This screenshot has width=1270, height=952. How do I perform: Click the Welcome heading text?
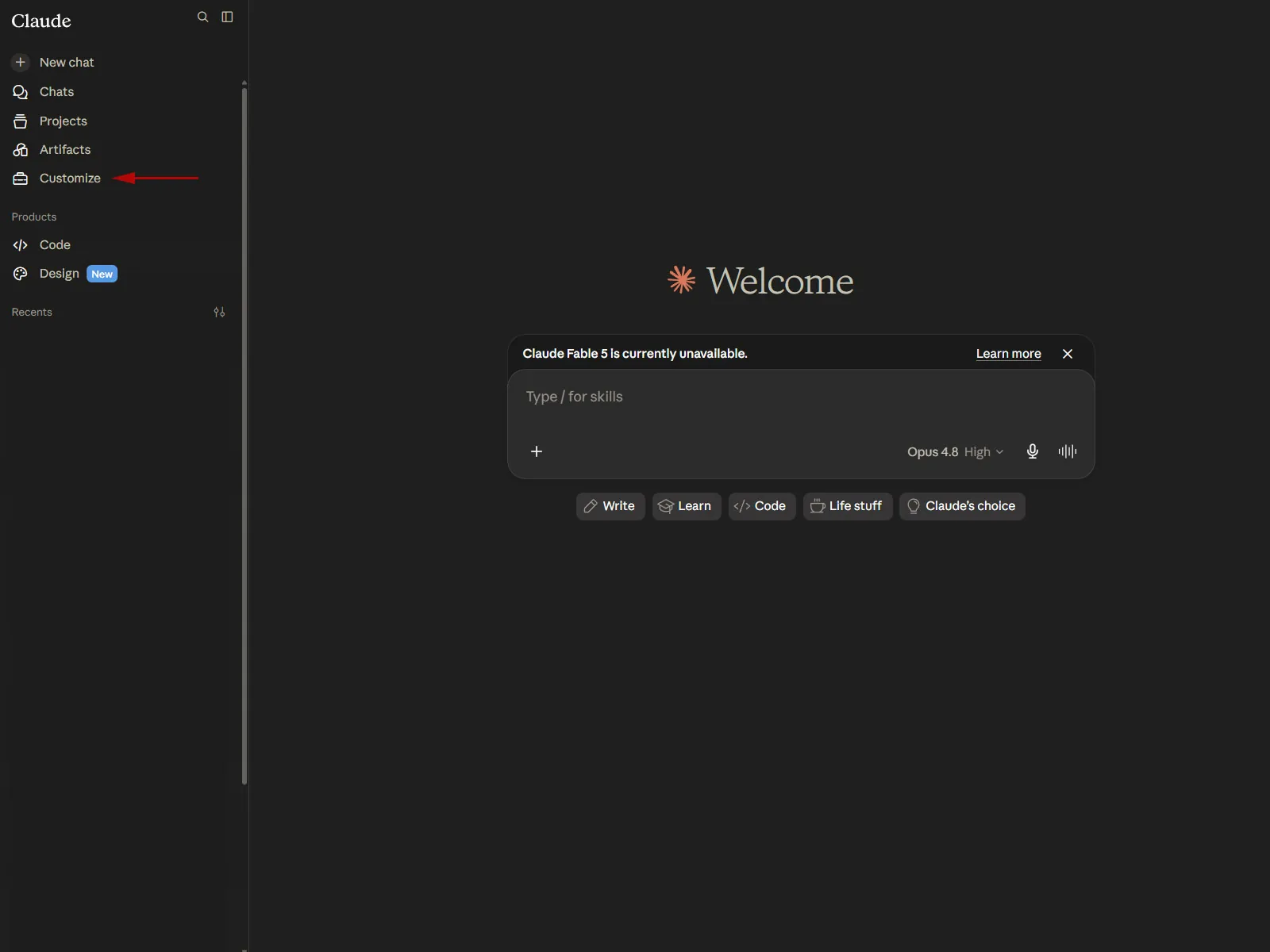tap(780, 281)
